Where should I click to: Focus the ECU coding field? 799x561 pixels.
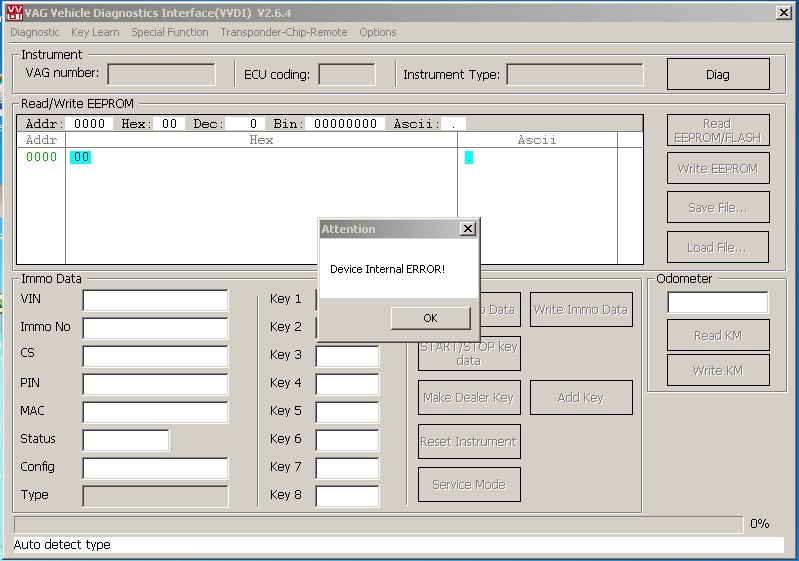point(347,74)
